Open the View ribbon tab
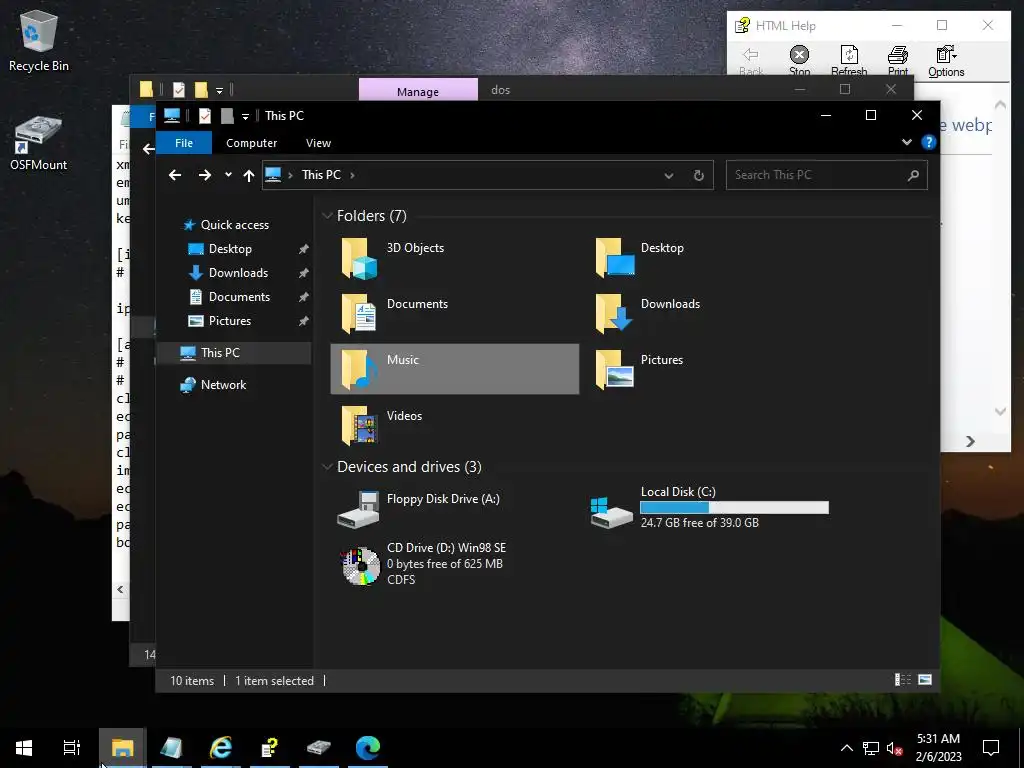 (x=318, y=142)
